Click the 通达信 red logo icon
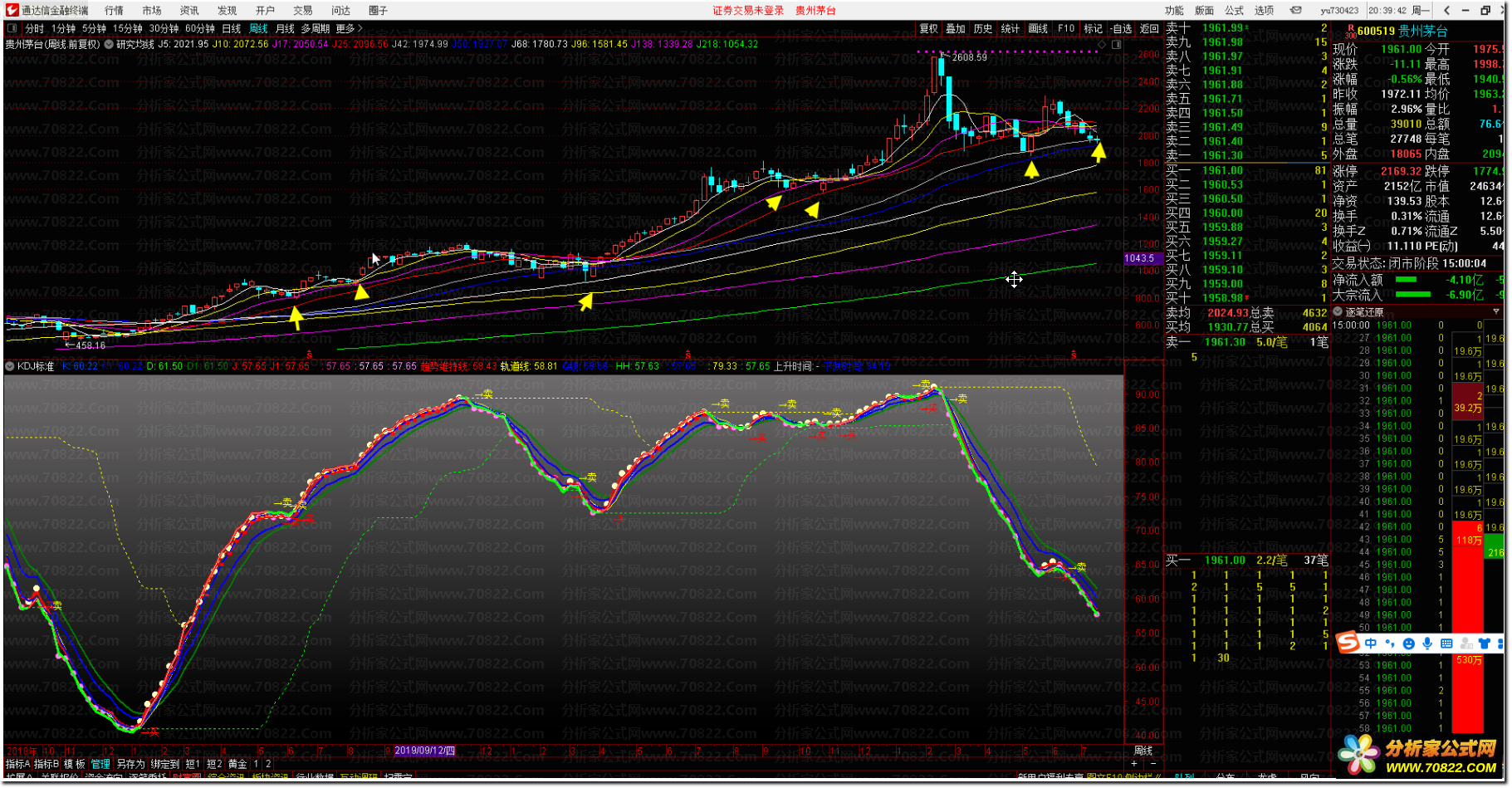 coord(12,10)
